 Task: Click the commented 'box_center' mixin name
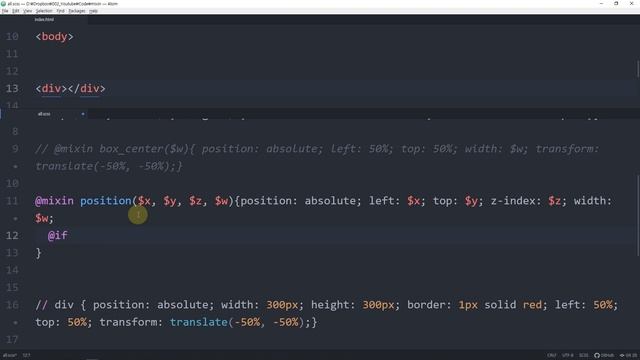[131, 149]
